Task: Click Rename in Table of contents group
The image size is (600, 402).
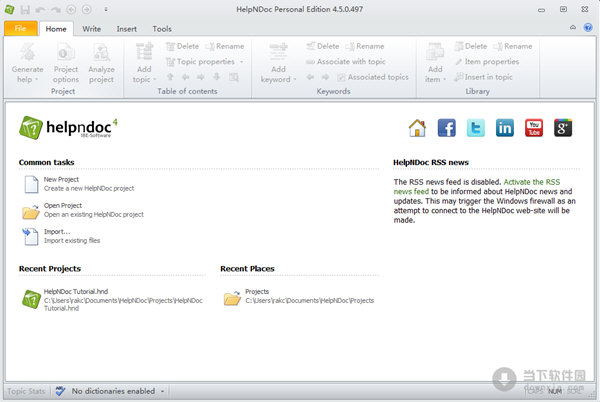Action: [225, 46]
